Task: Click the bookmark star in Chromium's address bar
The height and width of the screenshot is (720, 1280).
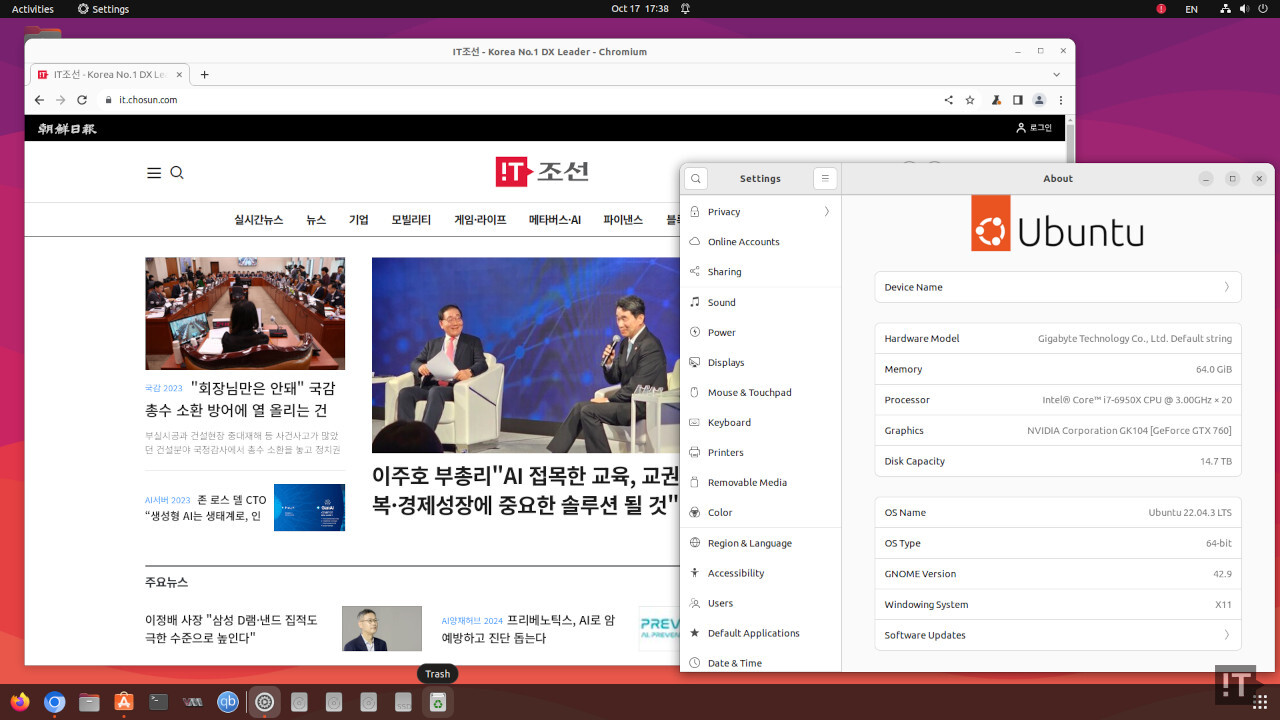Action: click(x=969, y=100)
